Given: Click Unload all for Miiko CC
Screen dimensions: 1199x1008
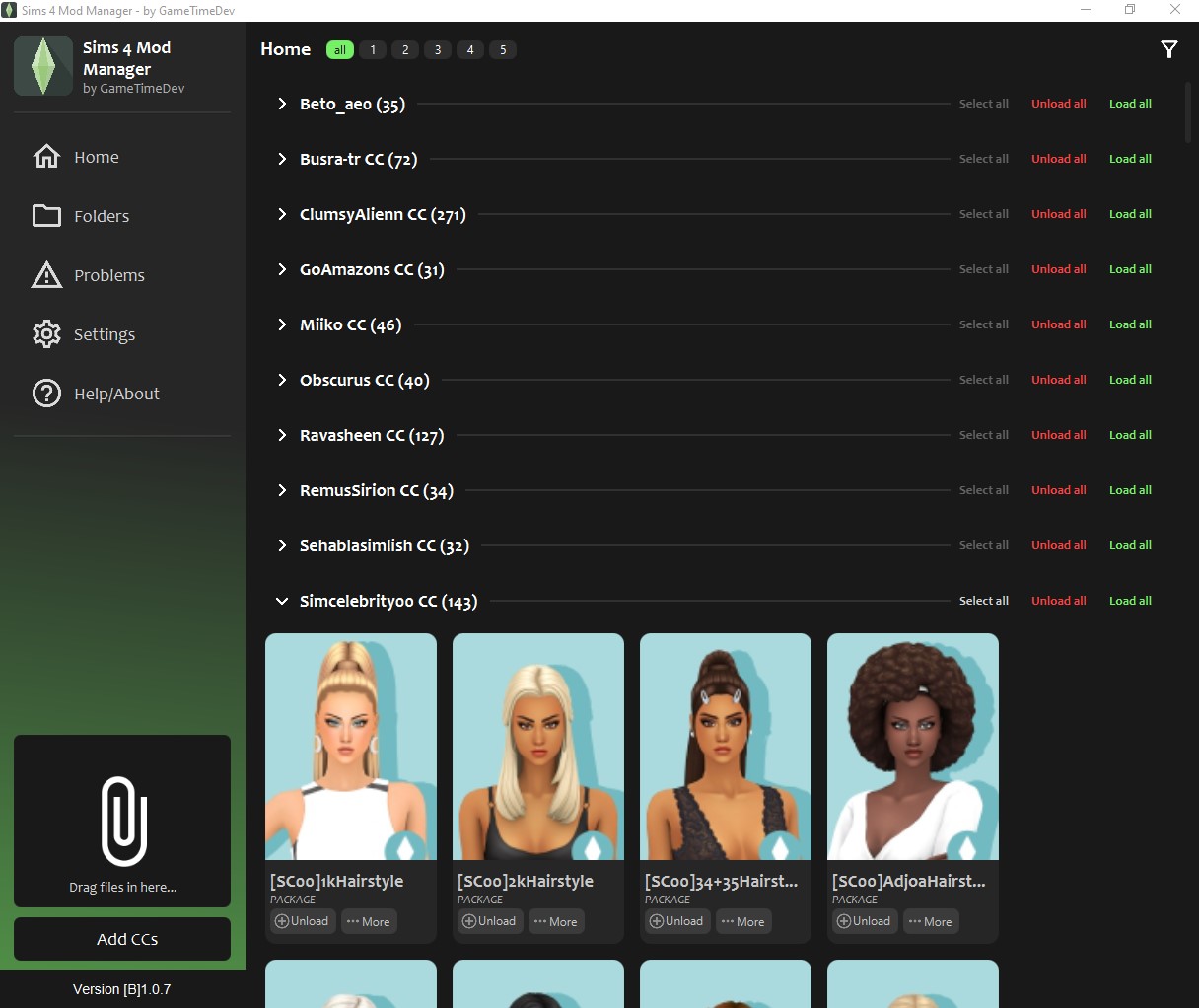Looking at the screenshot, I should pos(1059,324).
